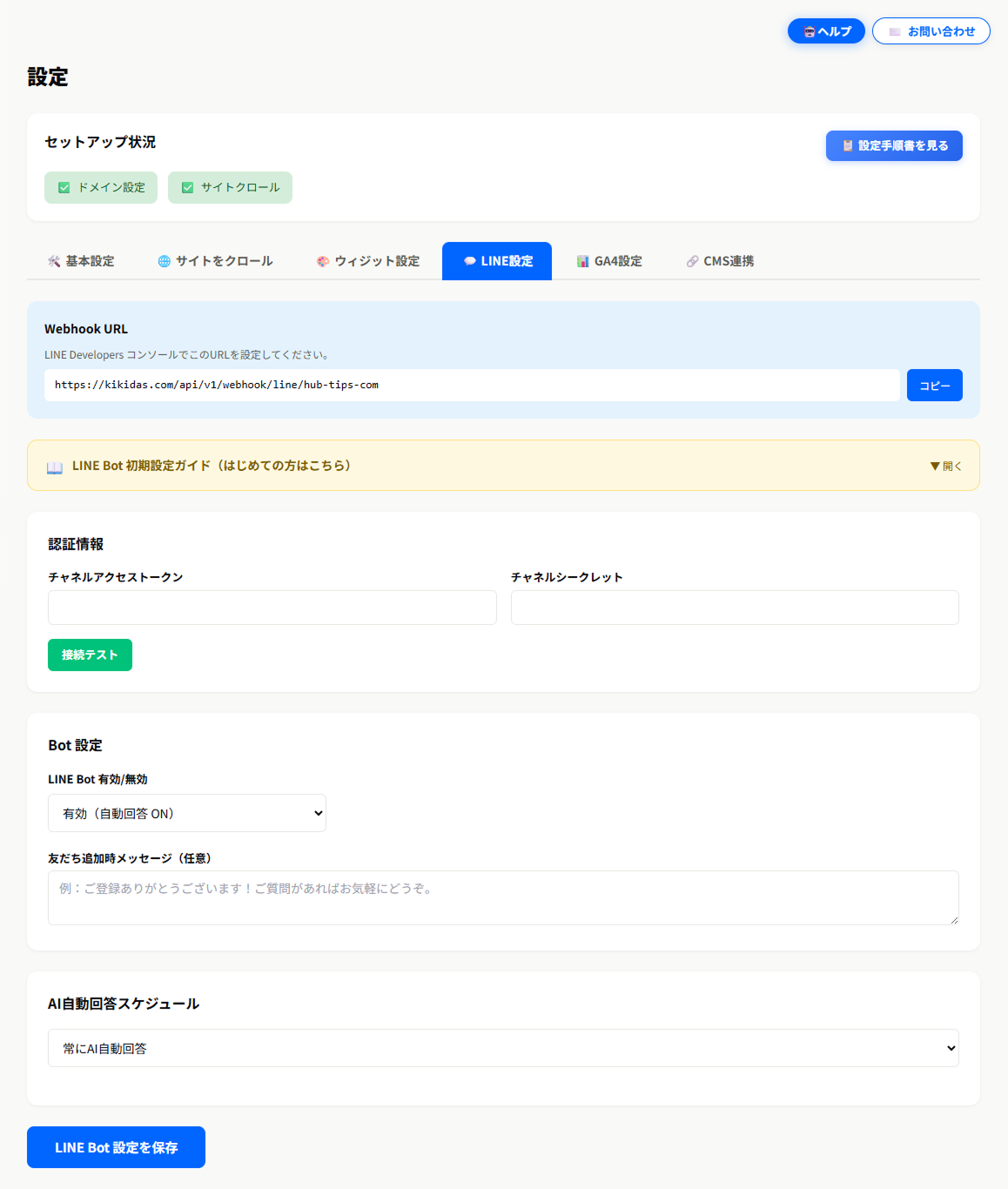
Task: Switch to the CMS連携 tab
Action: coord(728,260)
